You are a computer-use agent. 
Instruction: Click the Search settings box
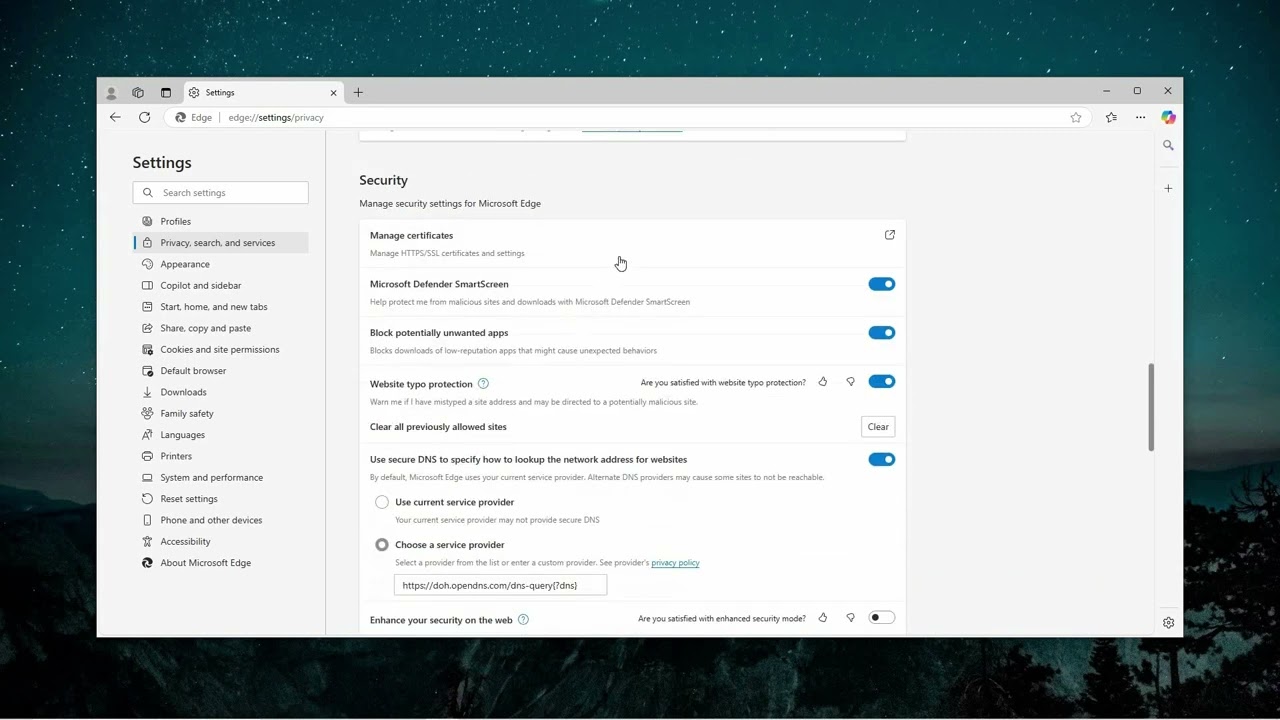click(220, 193)
